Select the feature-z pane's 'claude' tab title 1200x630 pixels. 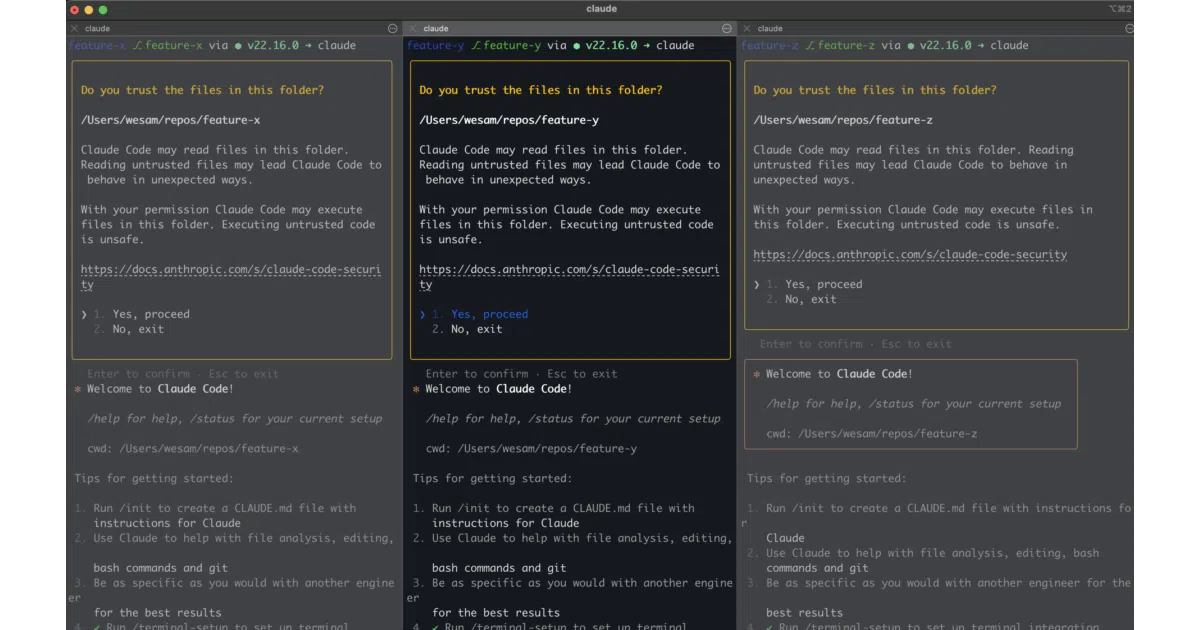click(770, 29)
